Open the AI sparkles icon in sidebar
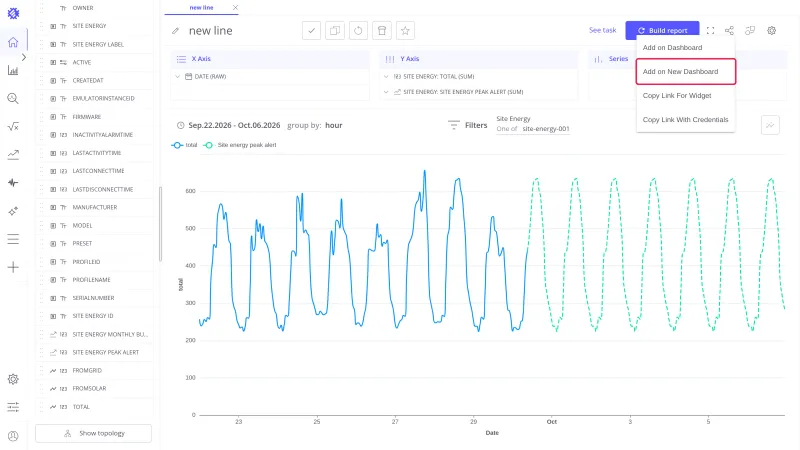This screenshot has width=800, height=450. (x=13, y=211)
